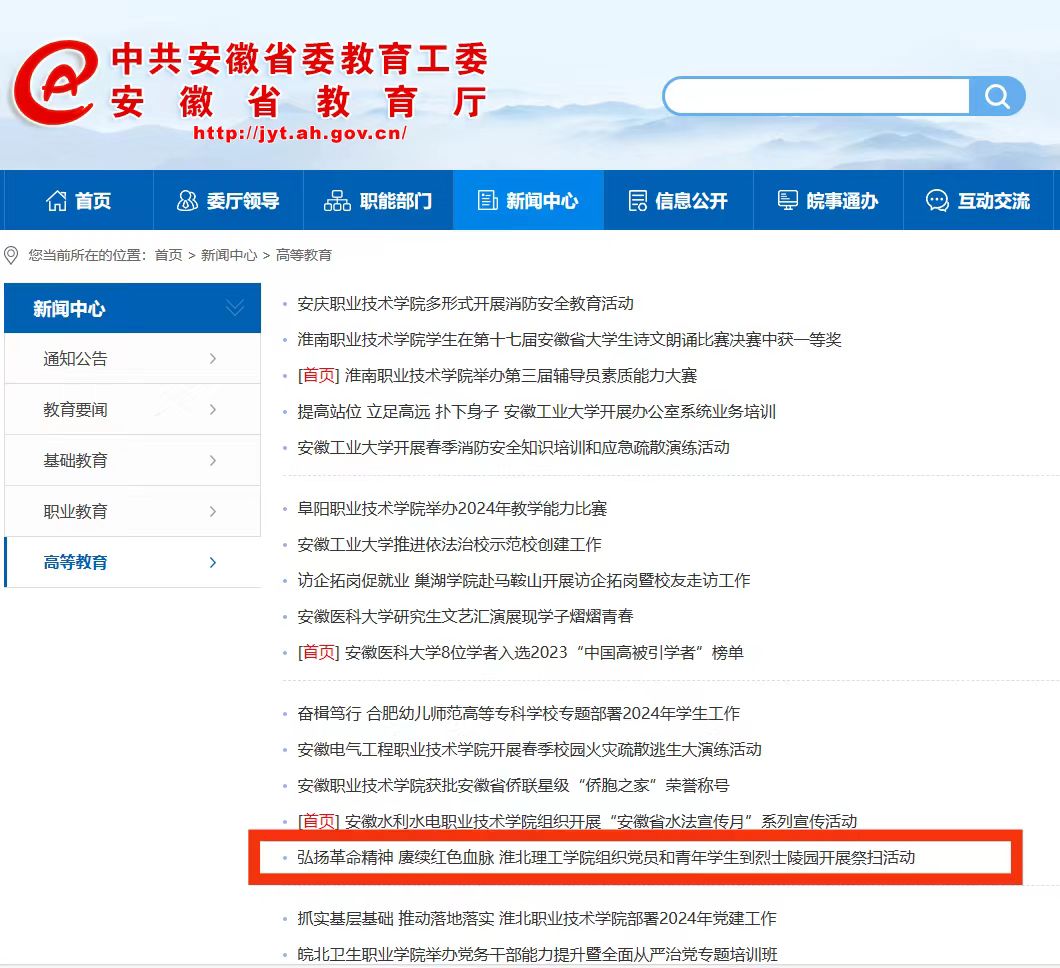Open the highlighted 淮北理工学院 祭扫活动 article
The width and height of the screenshot is (1060, 968).
[x=606, y=858]
